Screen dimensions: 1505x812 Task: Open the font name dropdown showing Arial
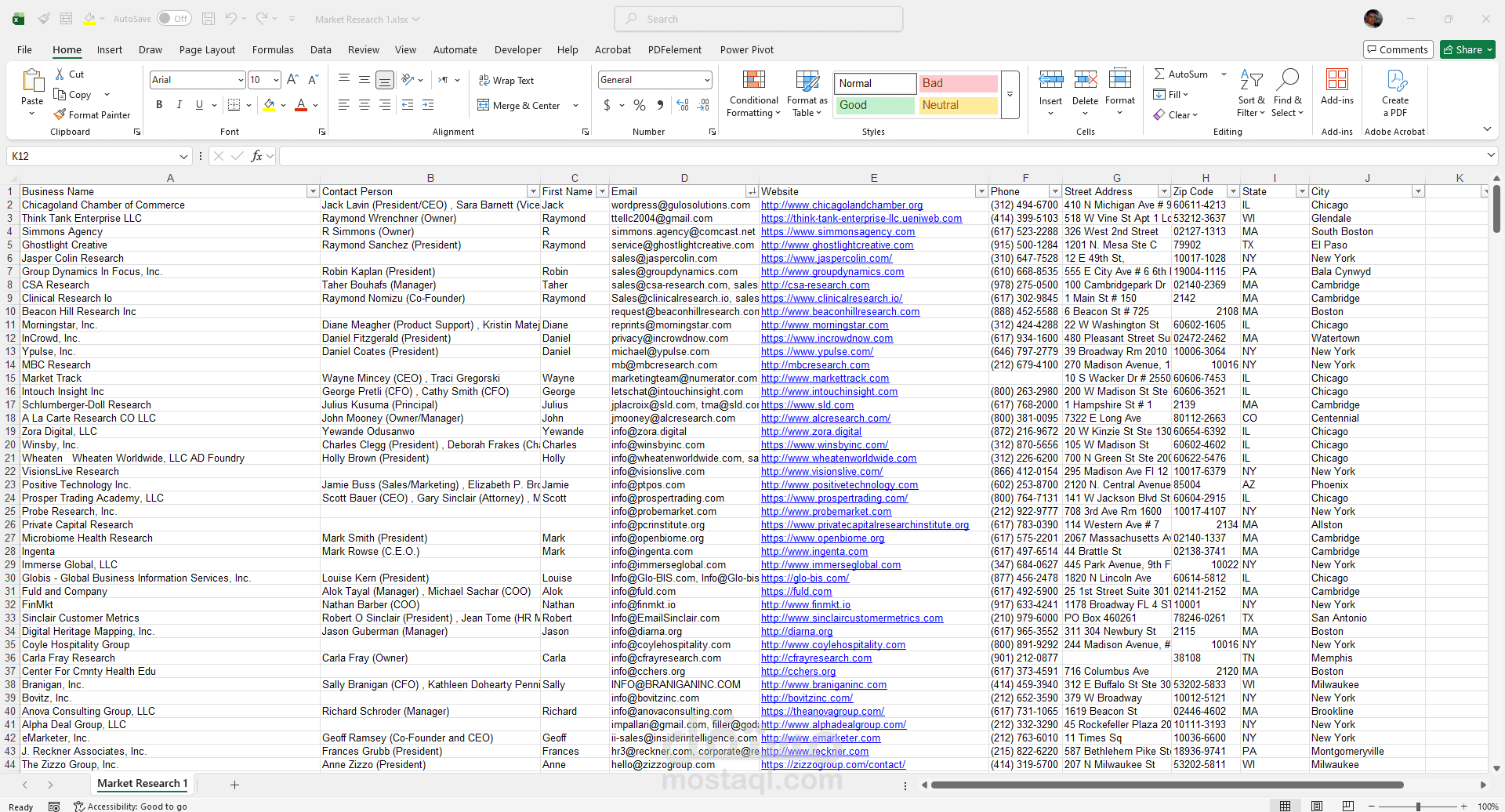tap(241, 80)
